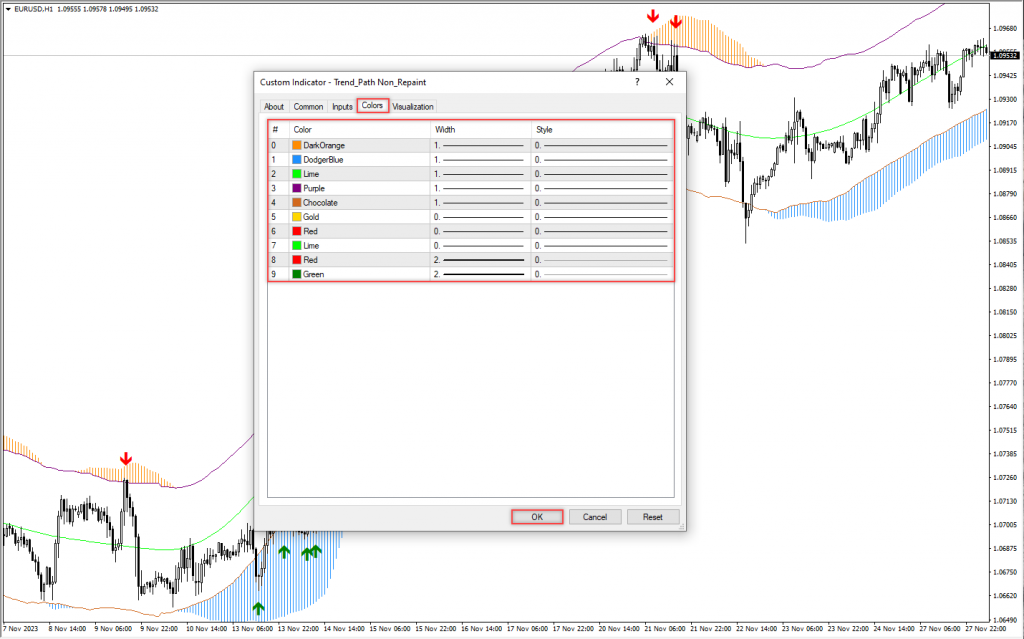The width and height of the screenshot is (1024, 639).
Task: Switch to the Inputs tab
Action: (342, 106)
